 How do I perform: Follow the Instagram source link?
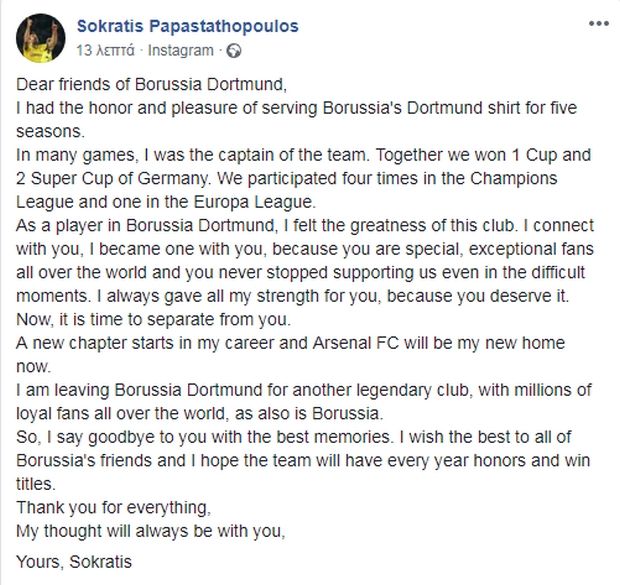[x=180, y=51]
